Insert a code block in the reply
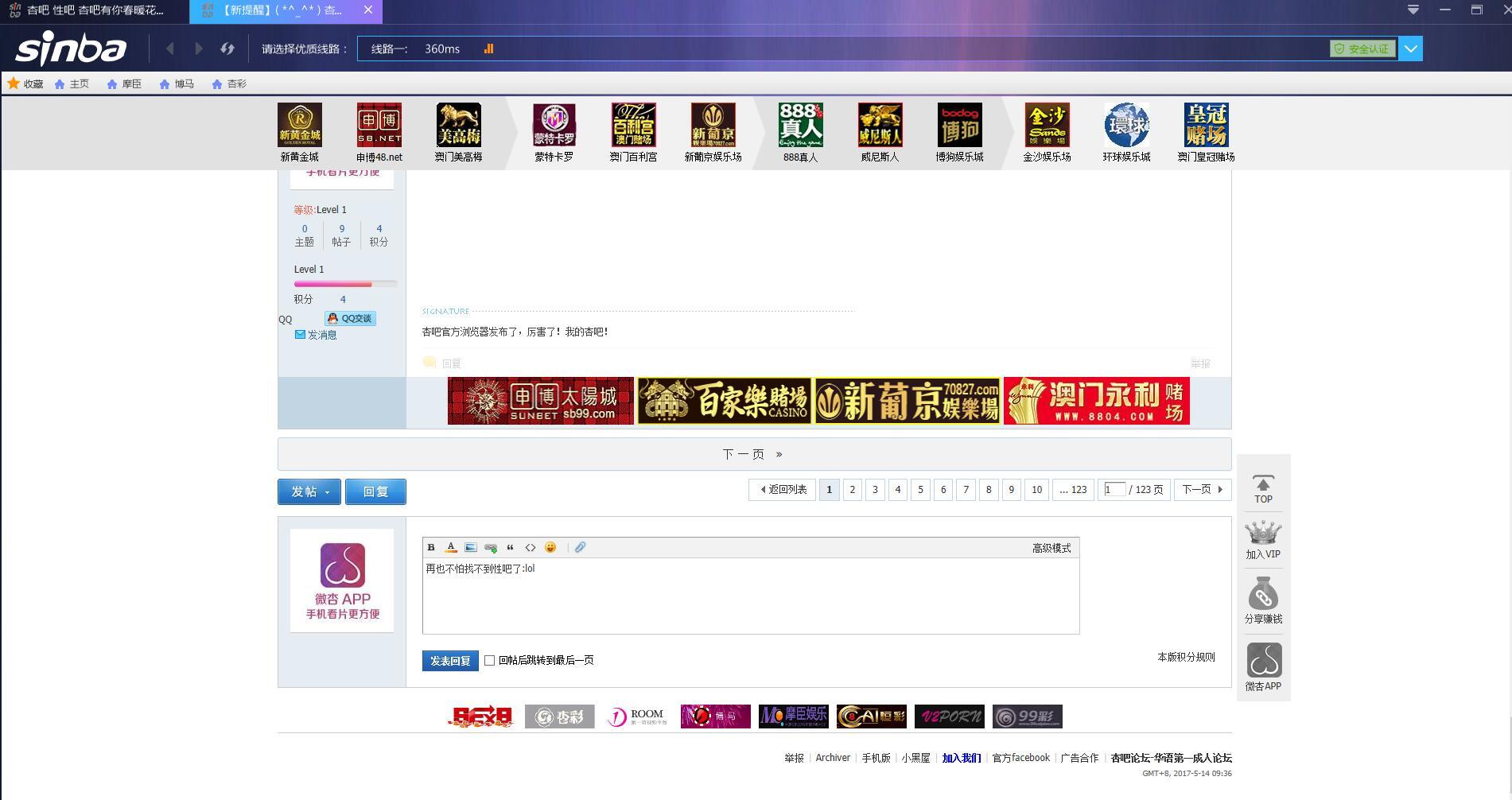This screenshot has height=800, width=1512. point(531,547)
